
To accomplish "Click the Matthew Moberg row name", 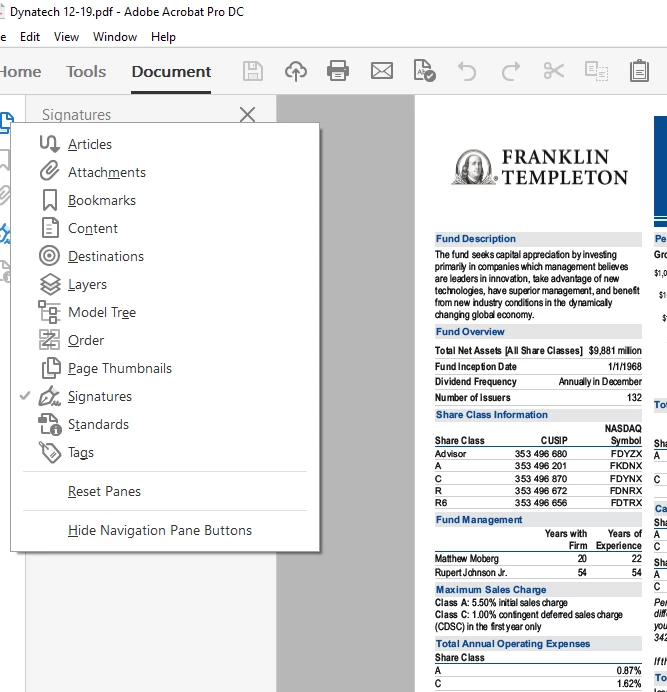I will [467, 559].
